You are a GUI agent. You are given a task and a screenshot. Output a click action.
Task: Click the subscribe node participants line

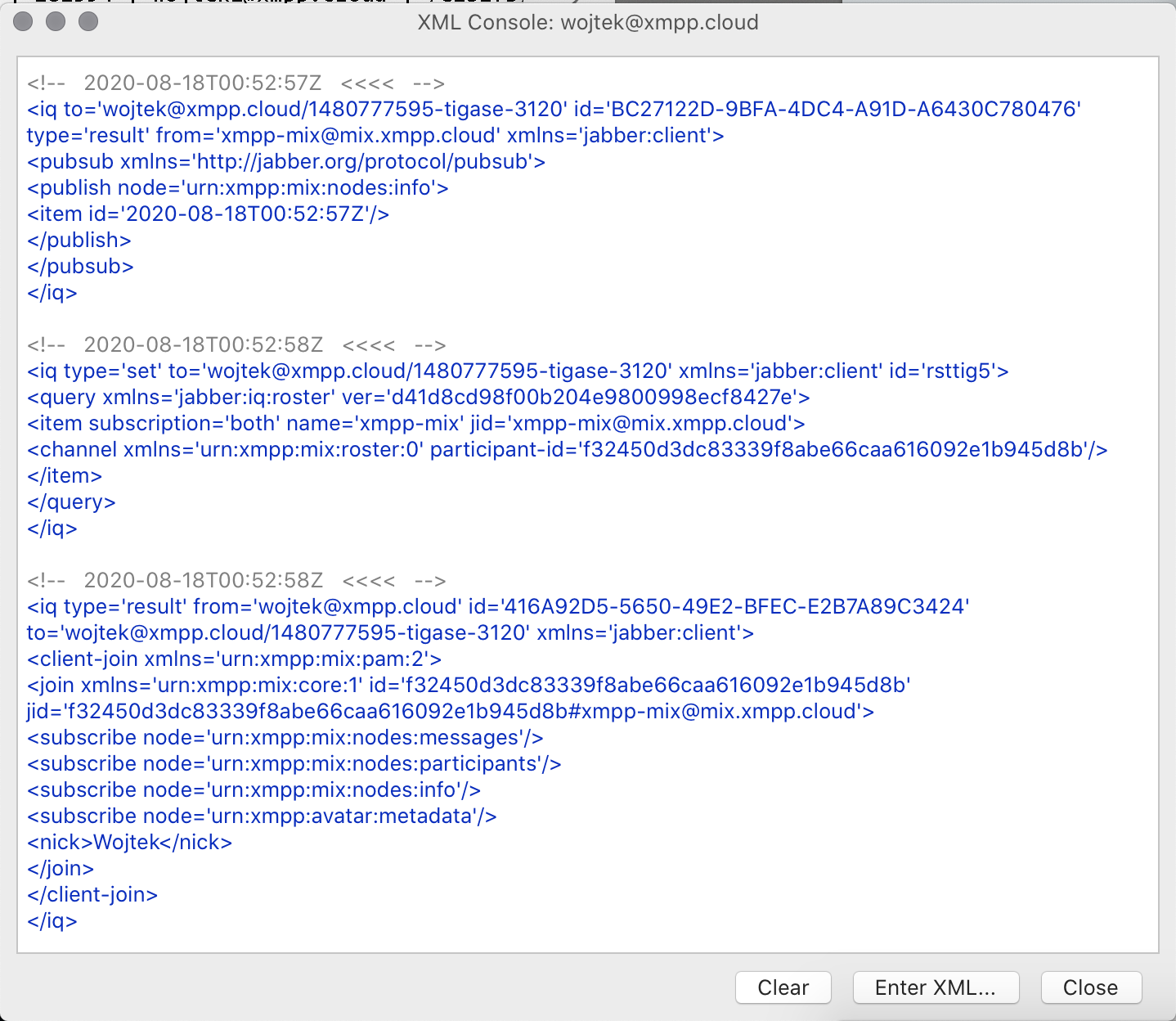[294, 764]
